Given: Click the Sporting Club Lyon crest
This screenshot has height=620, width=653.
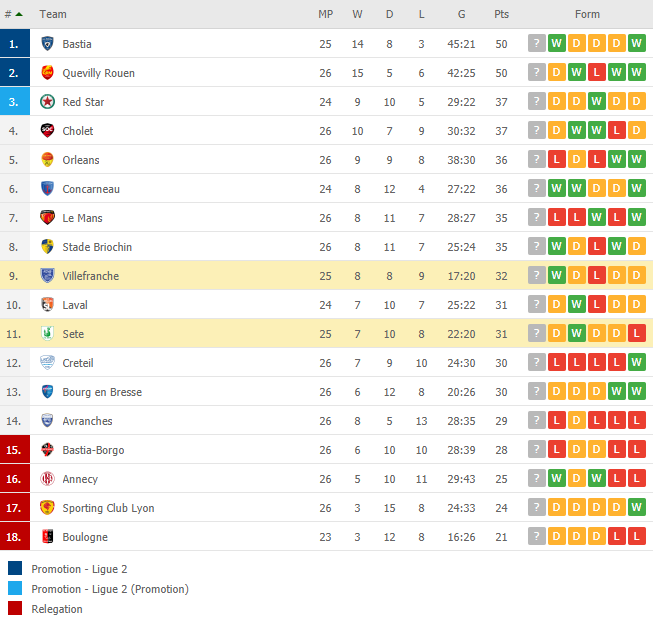Looking at the screenshot, I should click(x=47, y=507).
